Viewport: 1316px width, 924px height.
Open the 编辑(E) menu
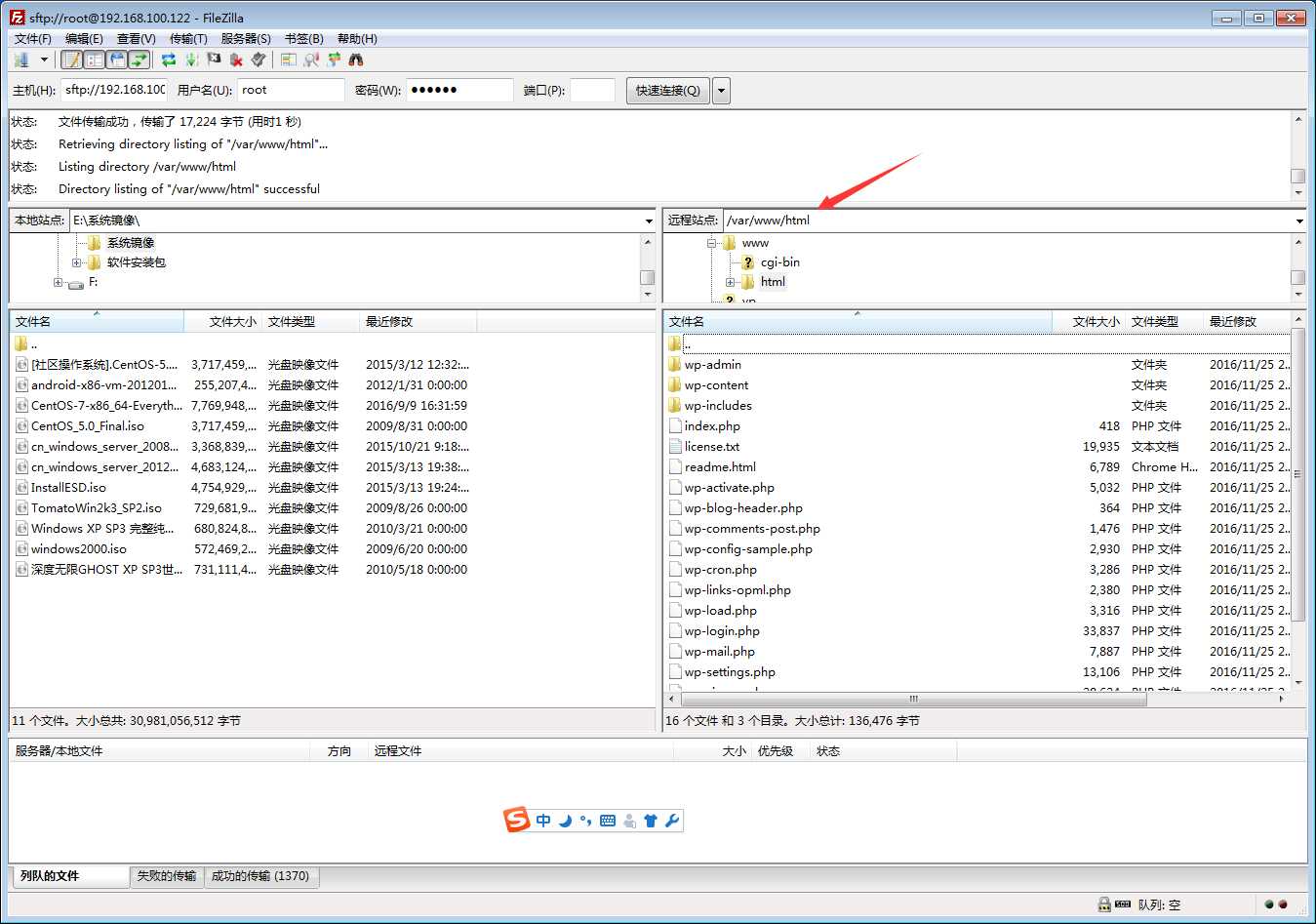pyautogui.click(x=84, y=39)
